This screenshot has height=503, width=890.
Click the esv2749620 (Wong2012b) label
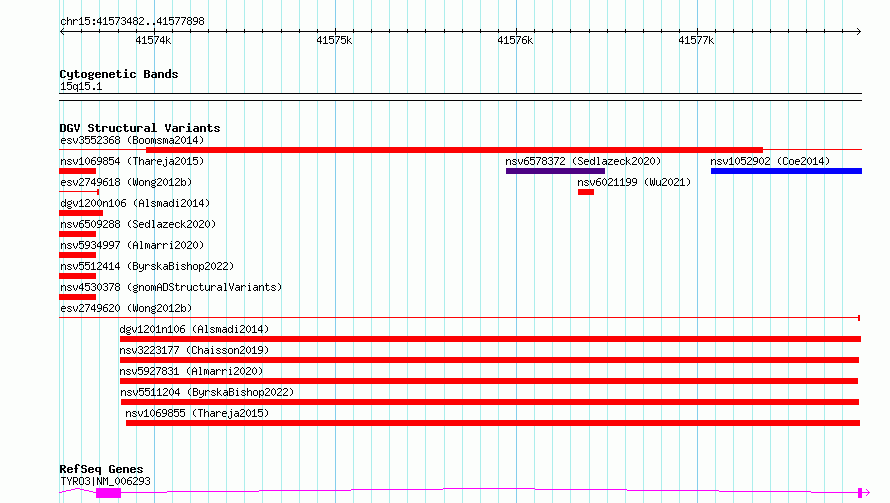126,308
